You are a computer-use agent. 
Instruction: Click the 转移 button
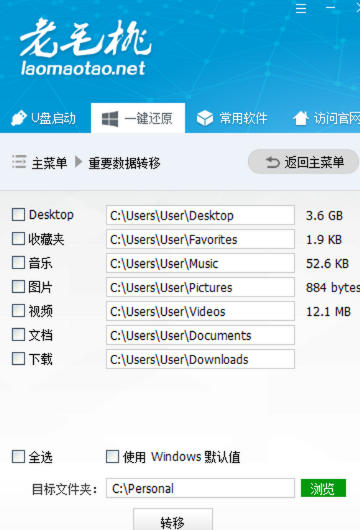pyautogui.click(x=173, y=520)
